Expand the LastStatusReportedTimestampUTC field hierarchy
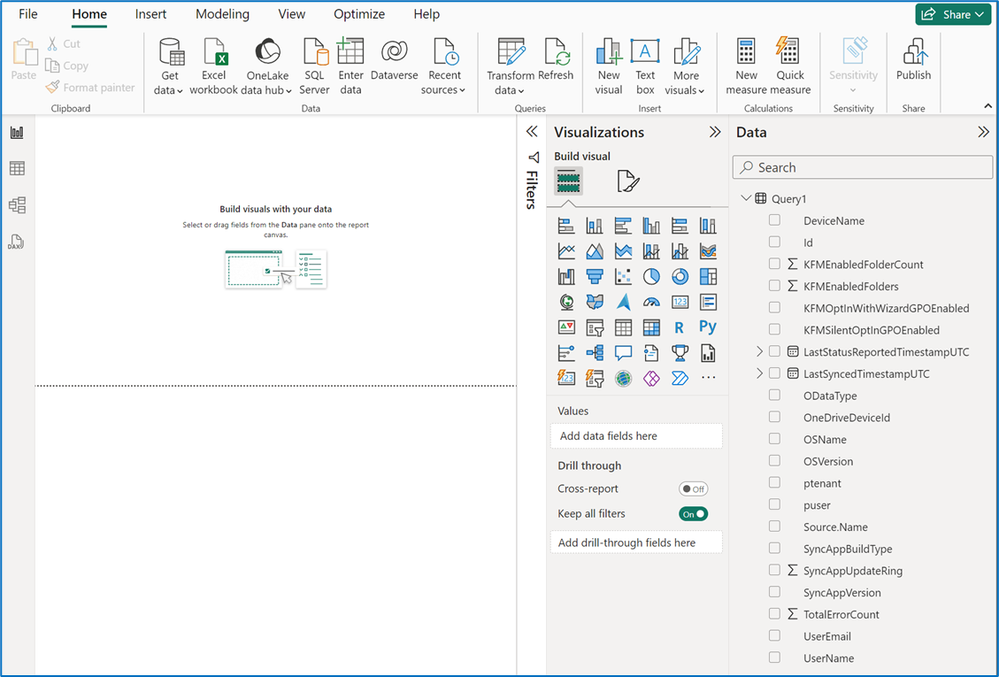999x677 pixels. click(759, 352)
